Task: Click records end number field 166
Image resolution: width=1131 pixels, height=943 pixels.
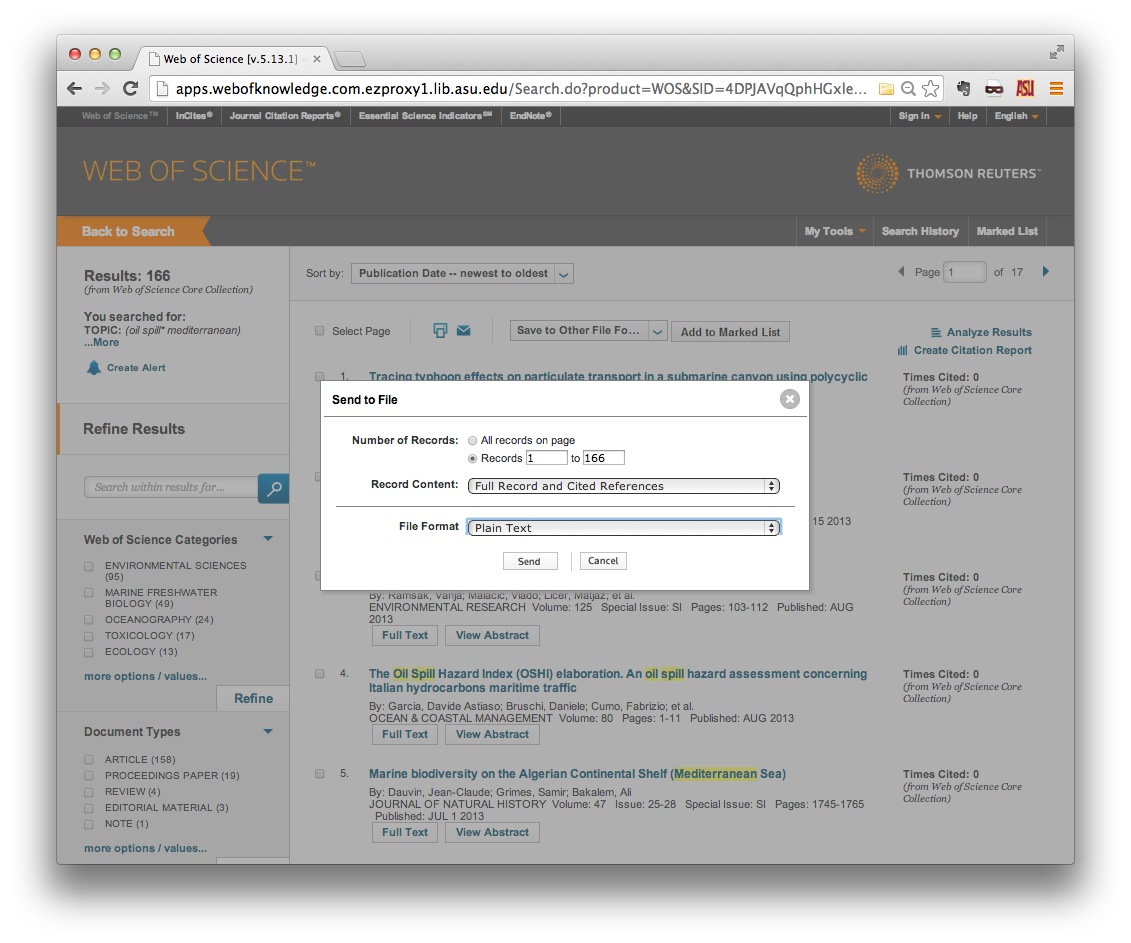Action: 604,458
